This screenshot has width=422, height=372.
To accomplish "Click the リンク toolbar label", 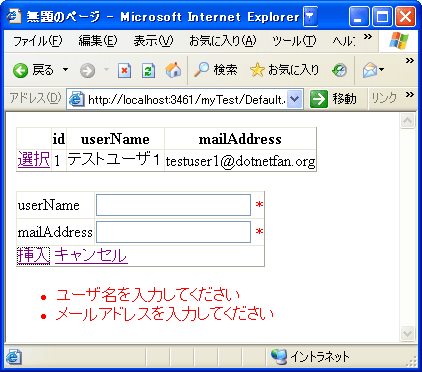I will pos(384,98).
